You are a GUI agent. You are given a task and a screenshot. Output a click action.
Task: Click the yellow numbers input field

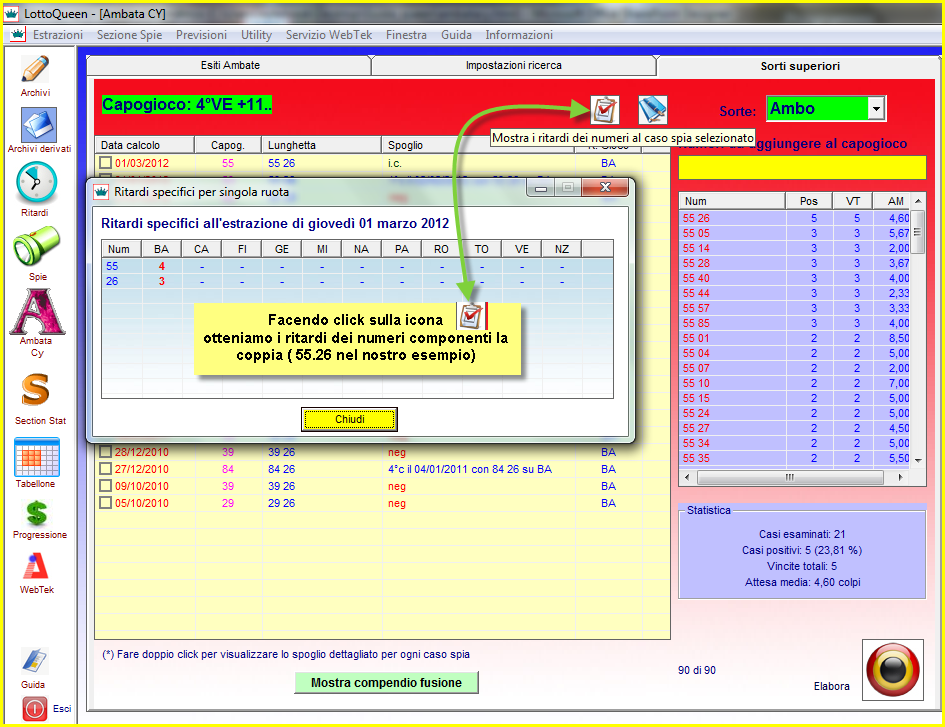pyautogui.click(x=802, y=167)
